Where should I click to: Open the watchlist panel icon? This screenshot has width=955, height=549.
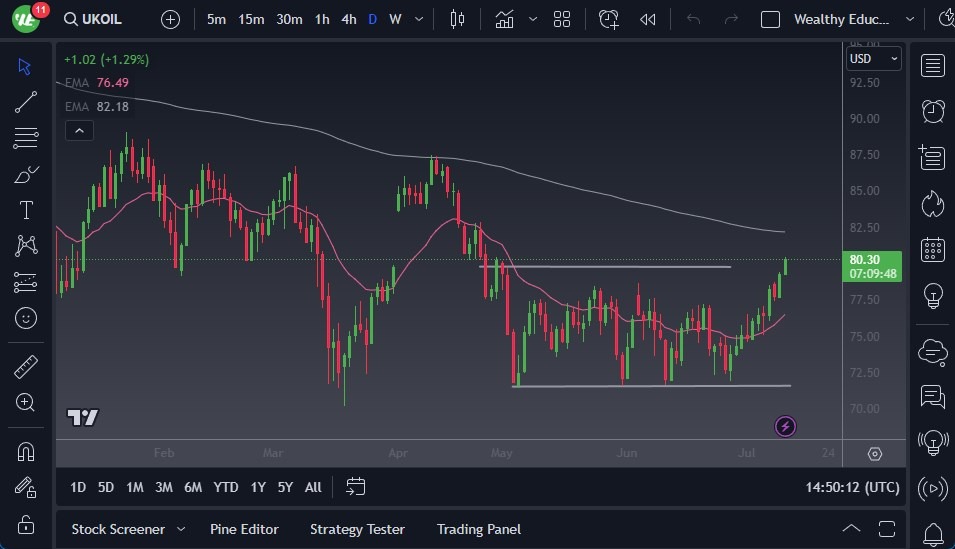click(x=932, y=66)
